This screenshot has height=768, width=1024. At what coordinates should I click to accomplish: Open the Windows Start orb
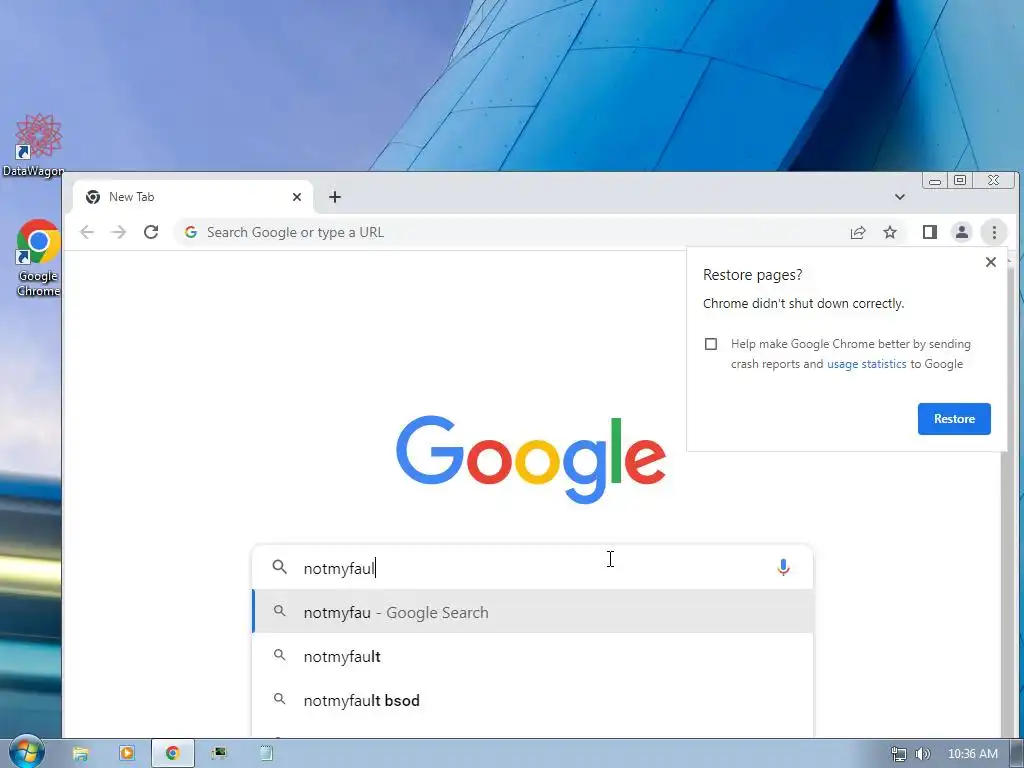[x=26, y=752]
